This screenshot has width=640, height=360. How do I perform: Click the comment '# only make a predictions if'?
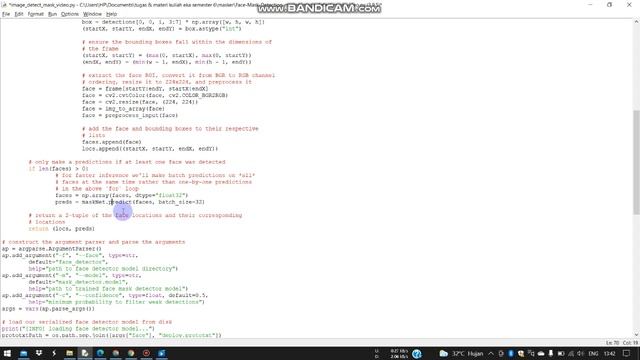pos(127,162)
